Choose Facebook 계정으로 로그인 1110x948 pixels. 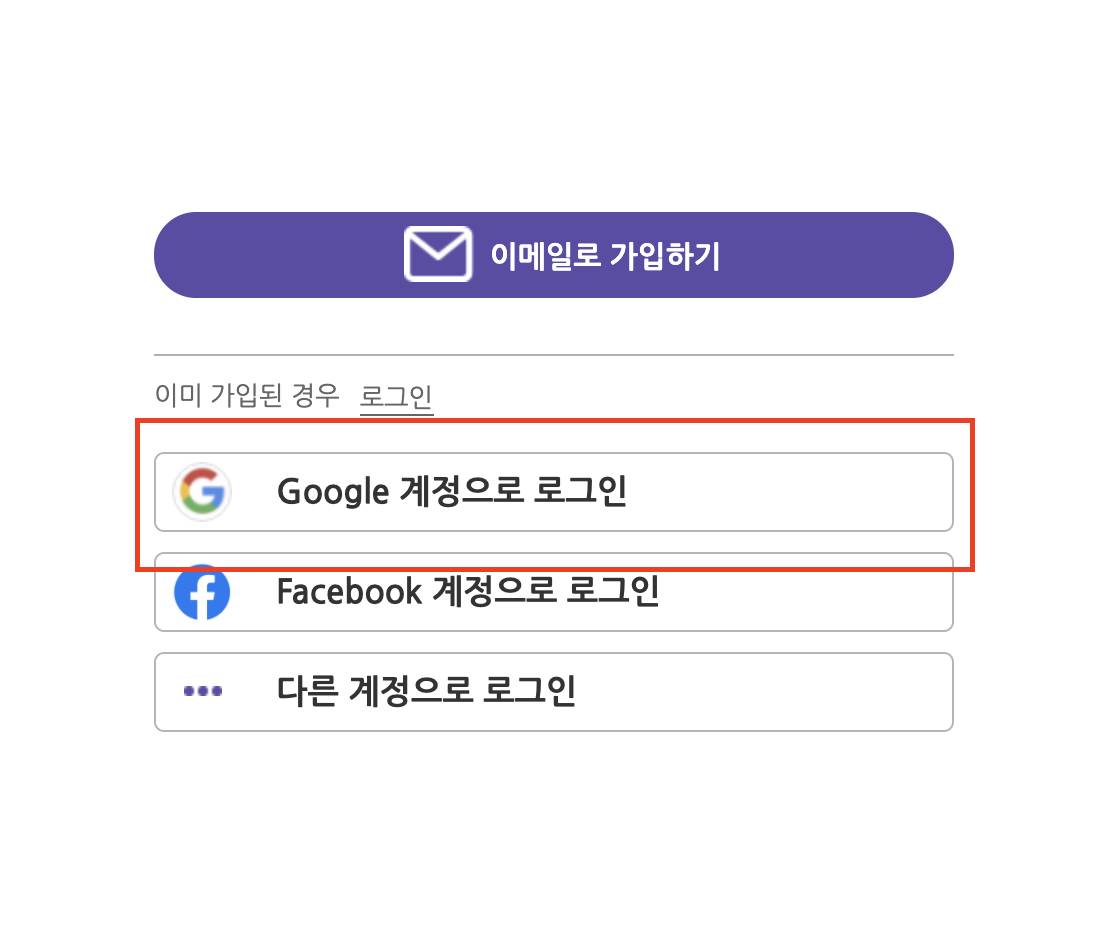[x=554, y=592]
